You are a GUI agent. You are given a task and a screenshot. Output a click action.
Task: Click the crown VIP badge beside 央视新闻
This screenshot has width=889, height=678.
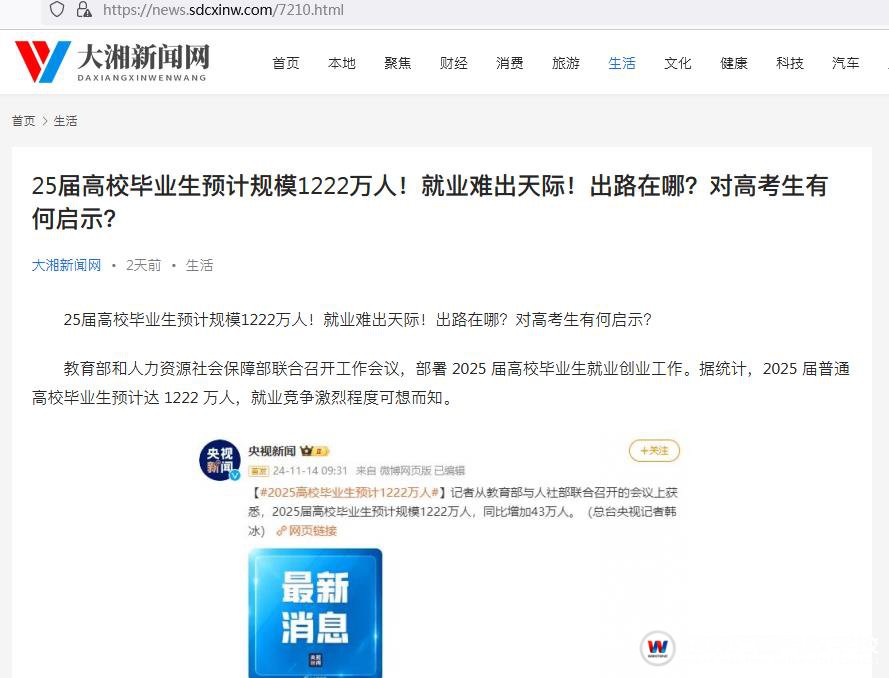[x=314, y=451]
